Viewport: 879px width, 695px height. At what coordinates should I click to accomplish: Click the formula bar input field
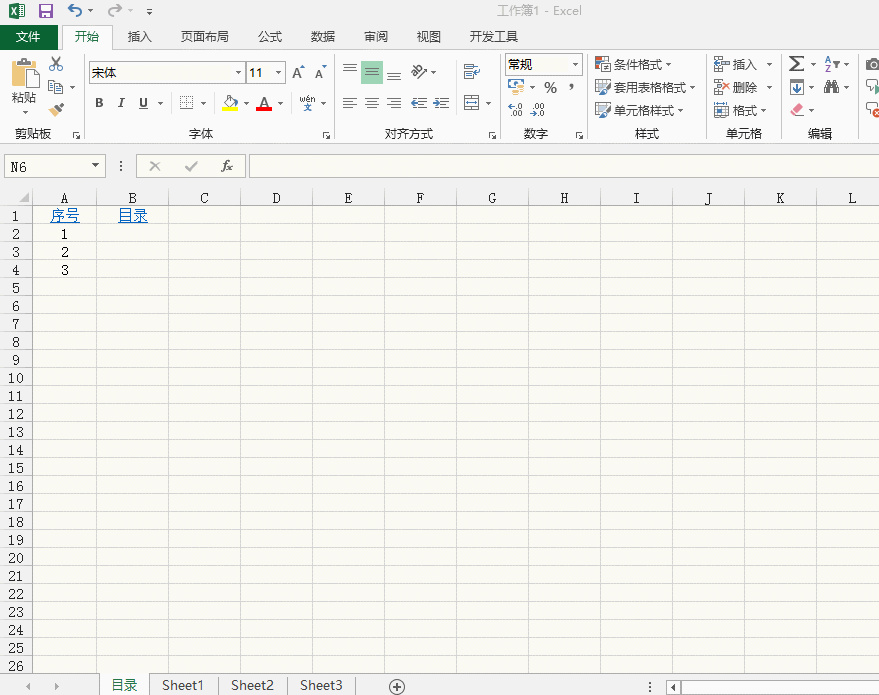[563, 166]
